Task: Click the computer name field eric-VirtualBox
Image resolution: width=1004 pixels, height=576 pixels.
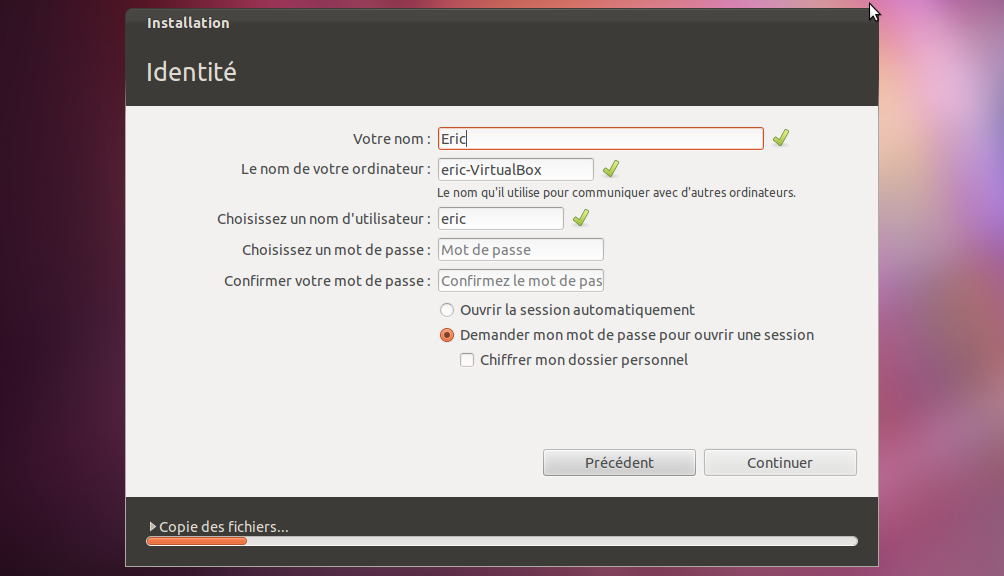Action: (x=515, y=170)
